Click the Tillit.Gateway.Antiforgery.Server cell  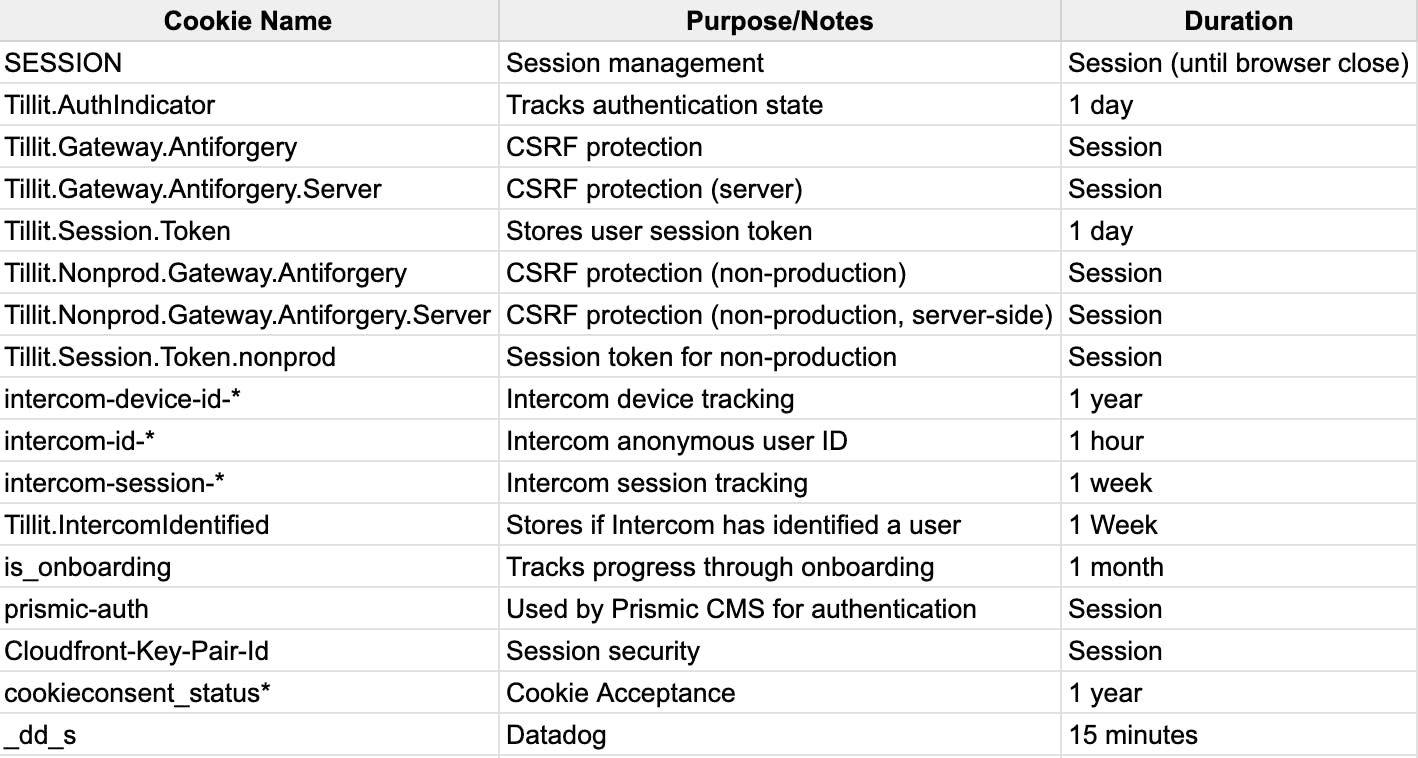pyautogui.click(x=249, y=189)
